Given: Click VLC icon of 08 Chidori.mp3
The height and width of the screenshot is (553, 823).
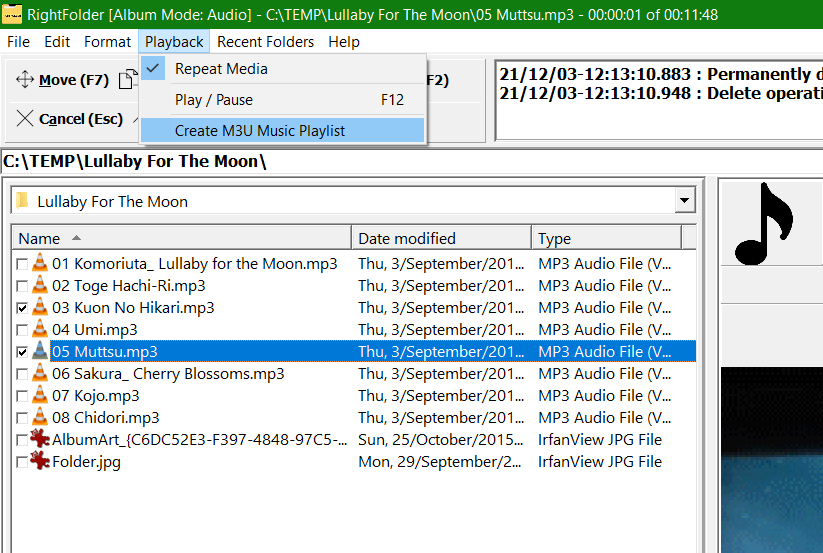Looking at the screenshot, I should (x=40, y=417).
